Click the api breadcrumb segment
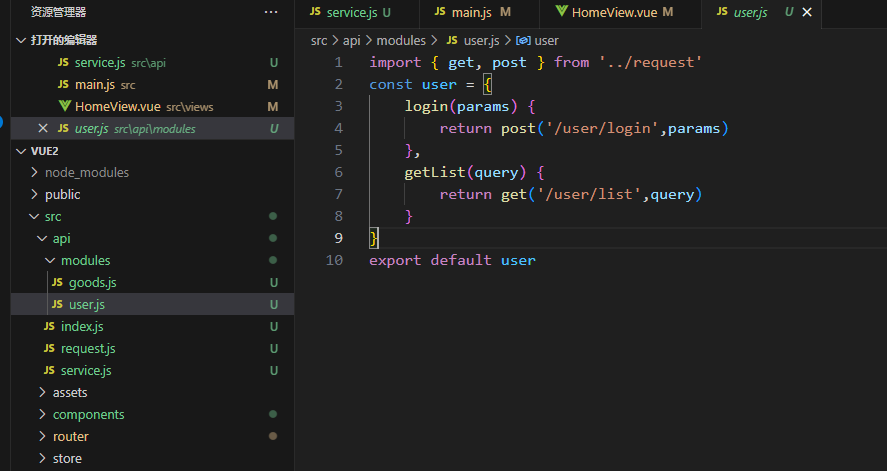887x471 pixels. 351,41
